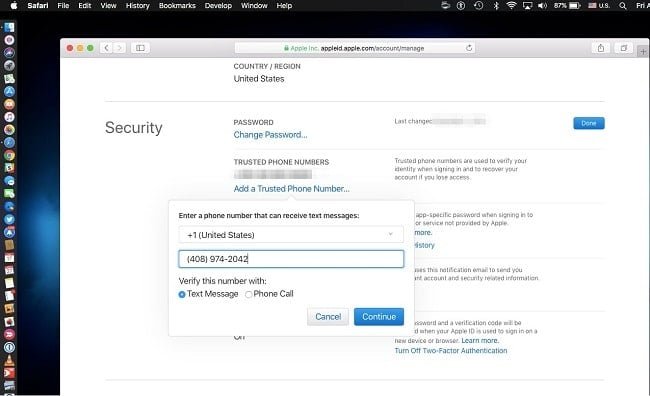Image resolution: width=650 pixels, height=396 pixels.
Task: Open the Apple menu
Action: (14, 5)
